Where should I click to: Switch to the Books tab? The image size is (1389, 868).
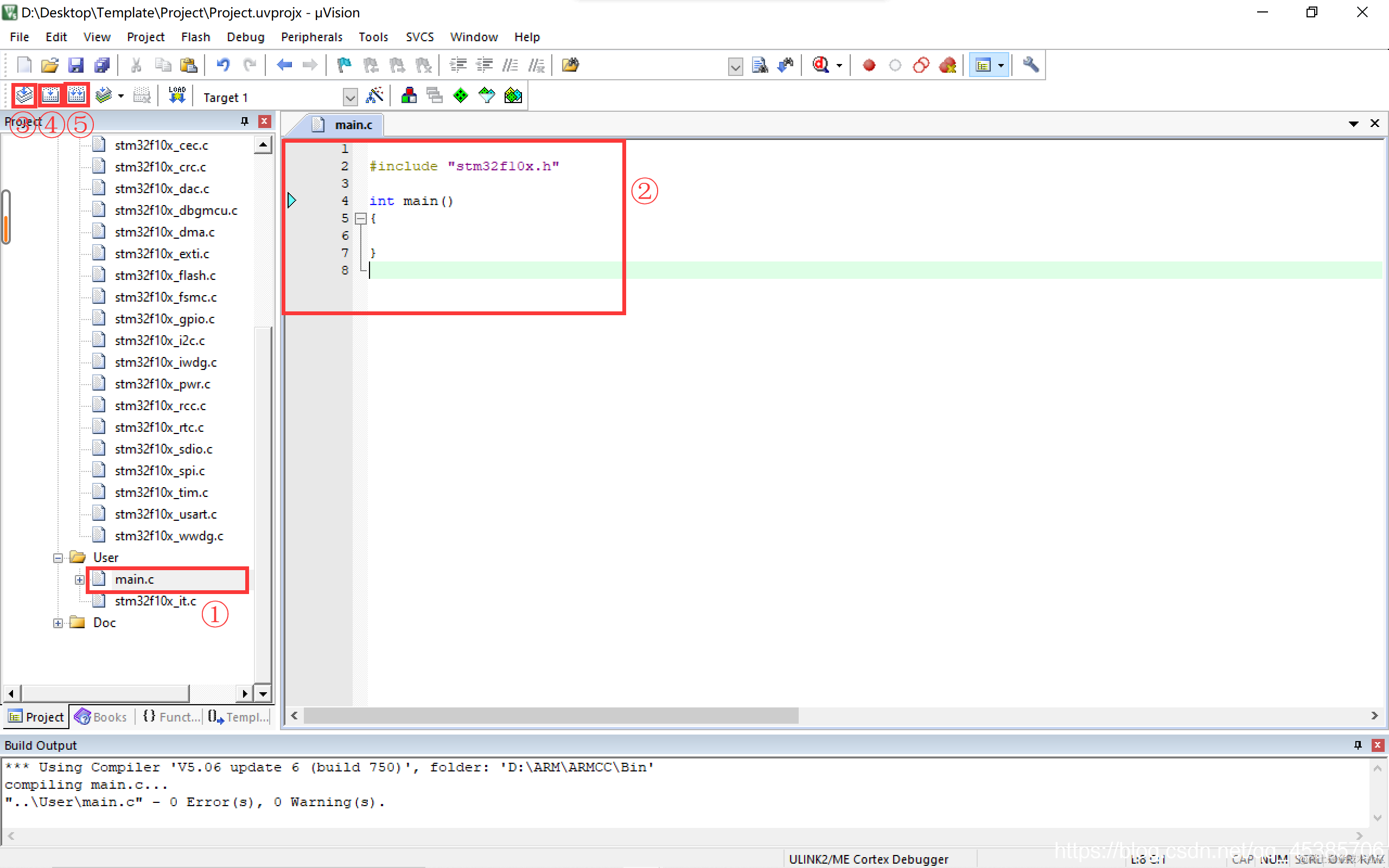tap(101, 717)
